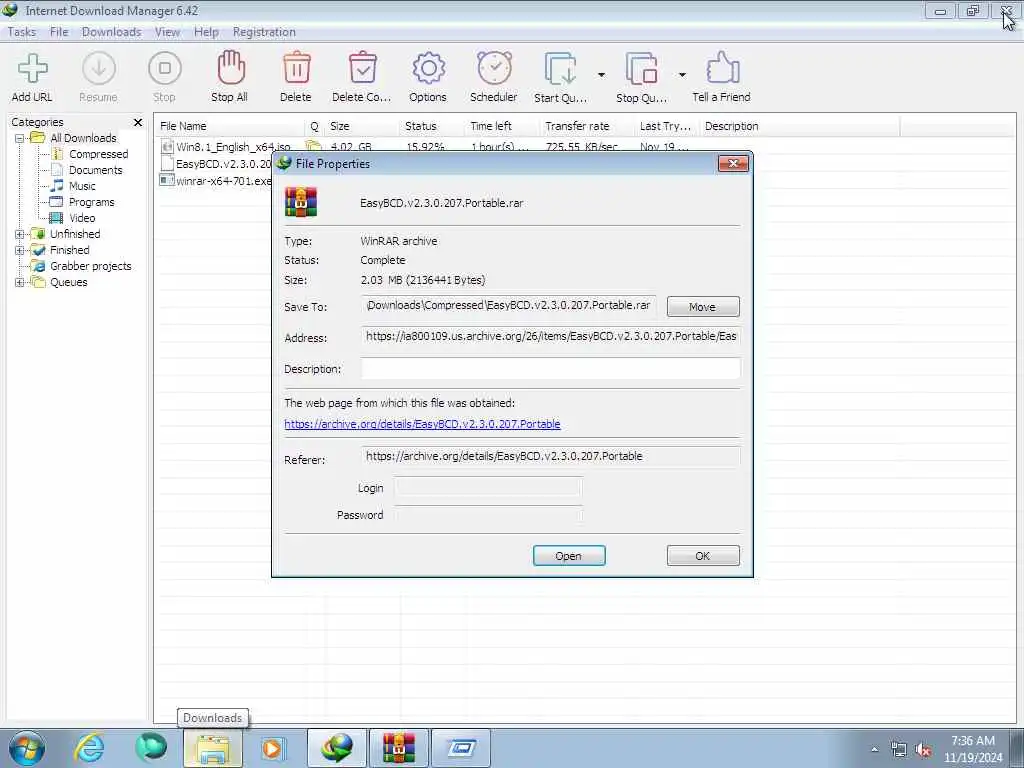
Task: Open the View menu
Action: (x=167, y=32)
